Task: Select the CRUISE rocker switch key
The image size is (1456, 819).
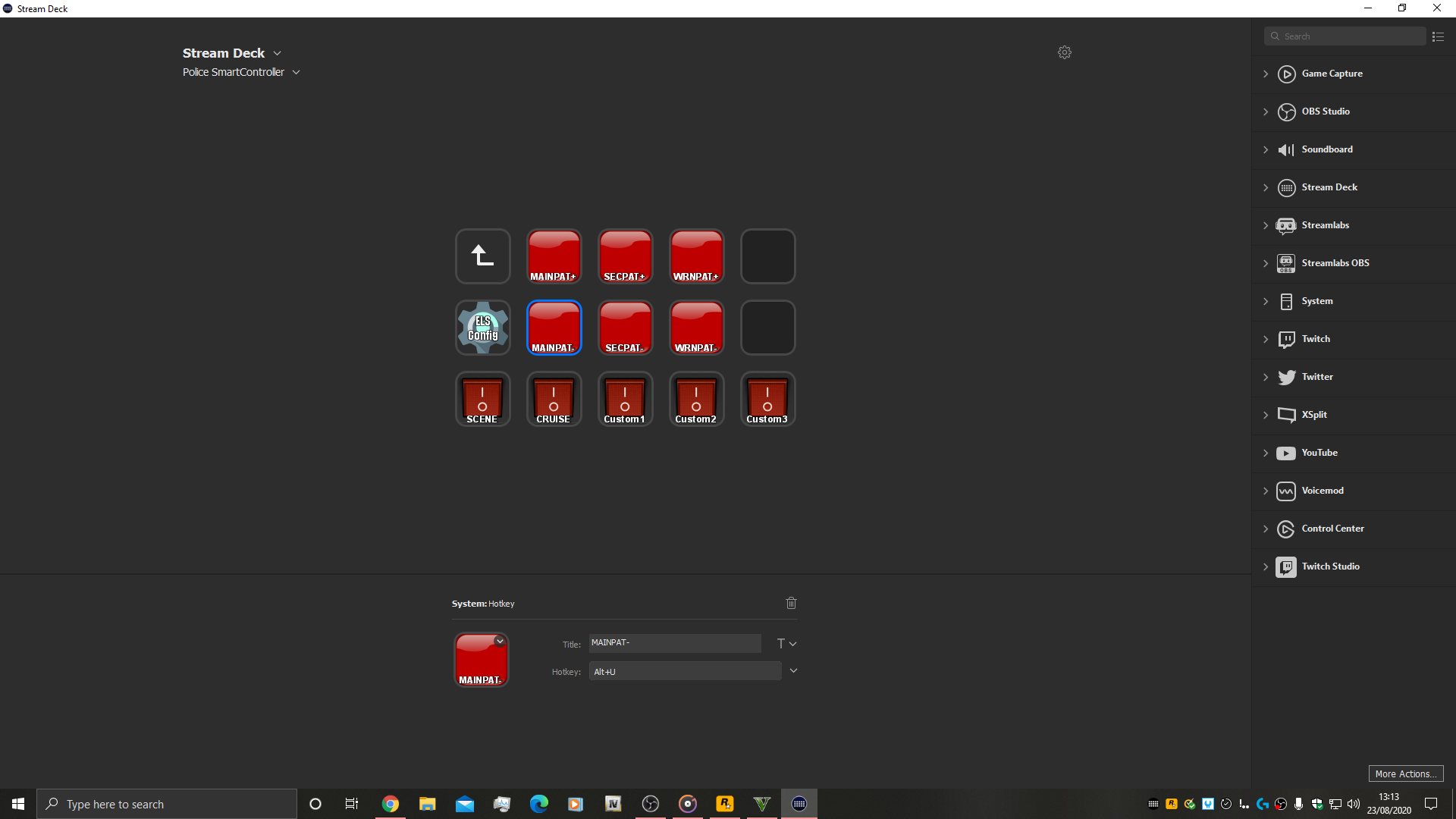Action: (554, 399)
